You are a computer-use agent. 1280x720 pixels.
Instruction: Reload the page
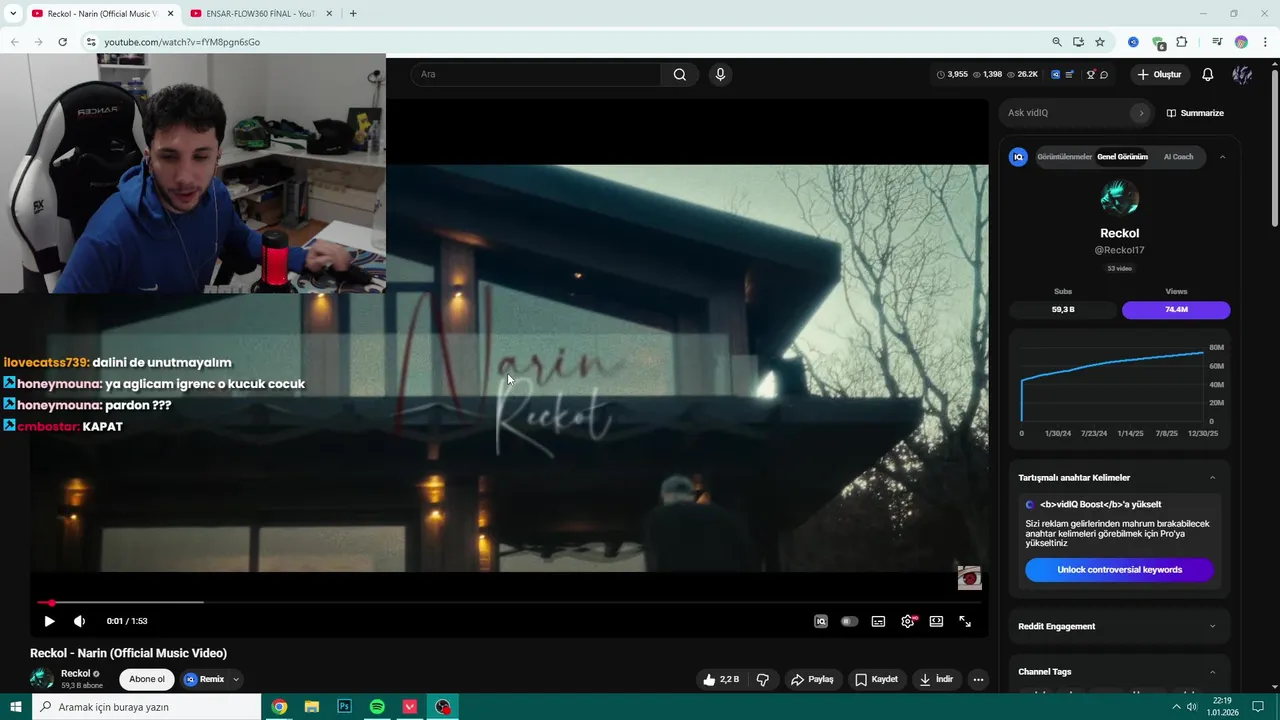tap(62, 42)
